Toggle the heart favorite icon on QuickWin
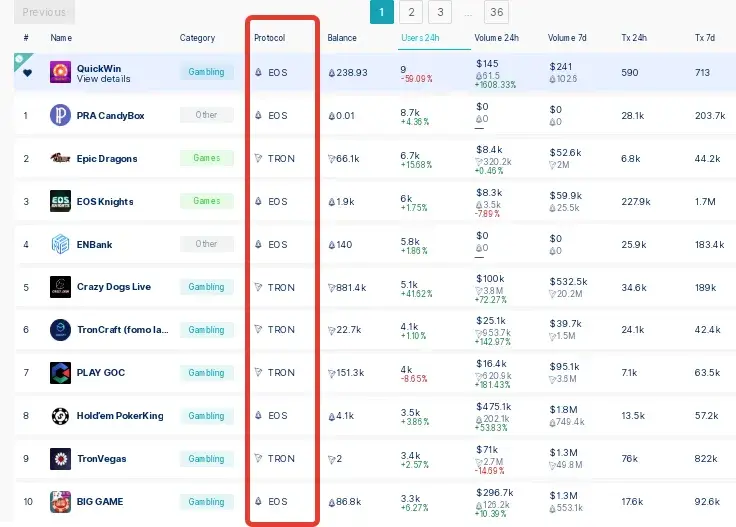 coord(27,73)
